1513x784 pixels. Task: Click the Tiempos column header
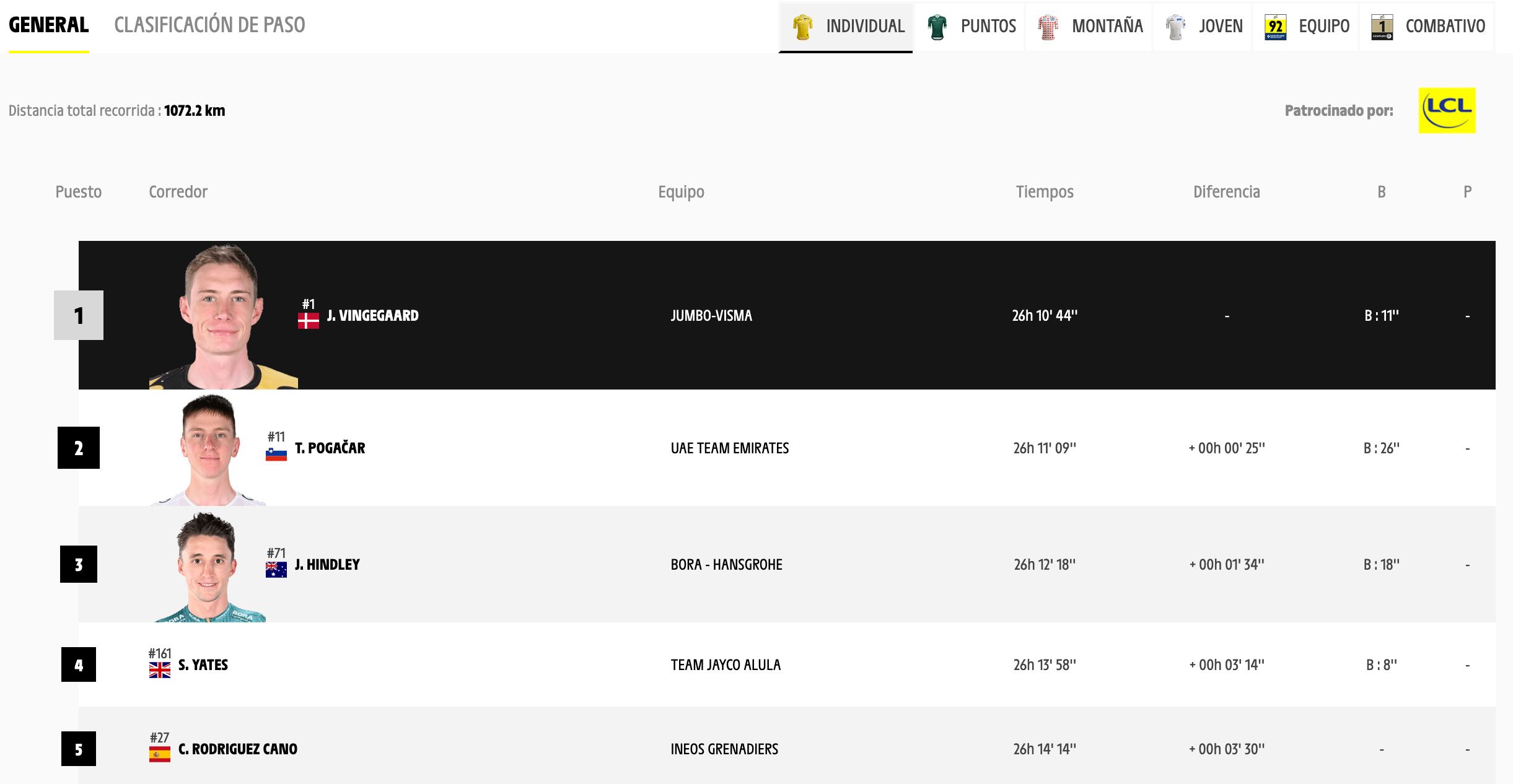1044,192
